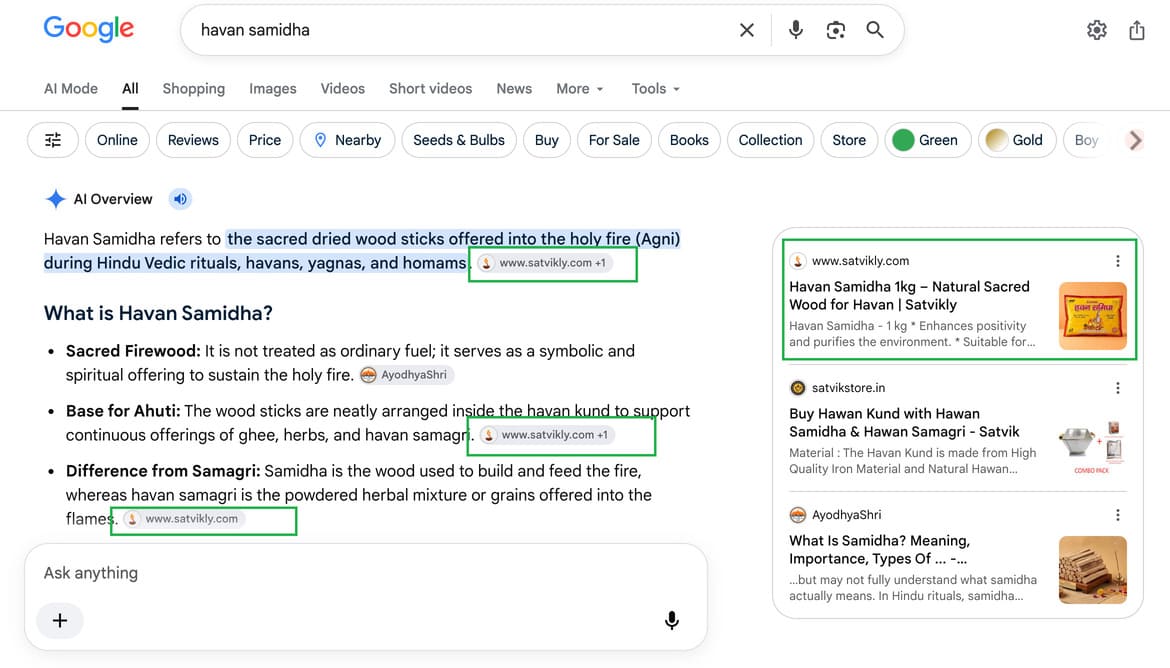Listen to AI Overview speaker icon

click(180, 199)
